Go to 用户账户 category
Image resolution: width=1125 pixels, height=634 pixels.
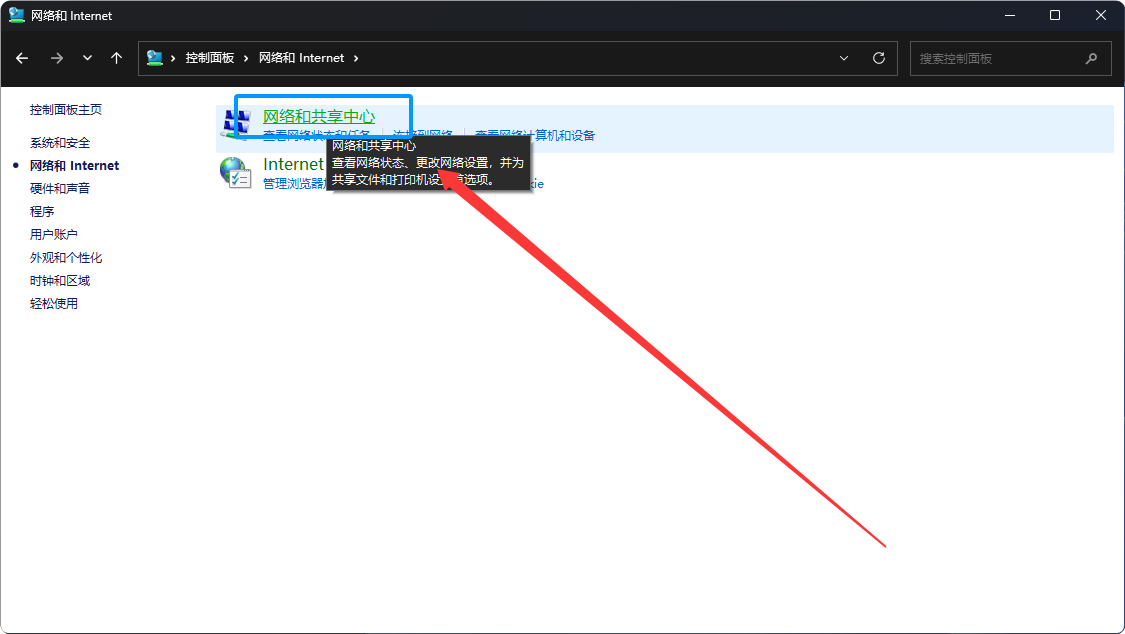54,235
